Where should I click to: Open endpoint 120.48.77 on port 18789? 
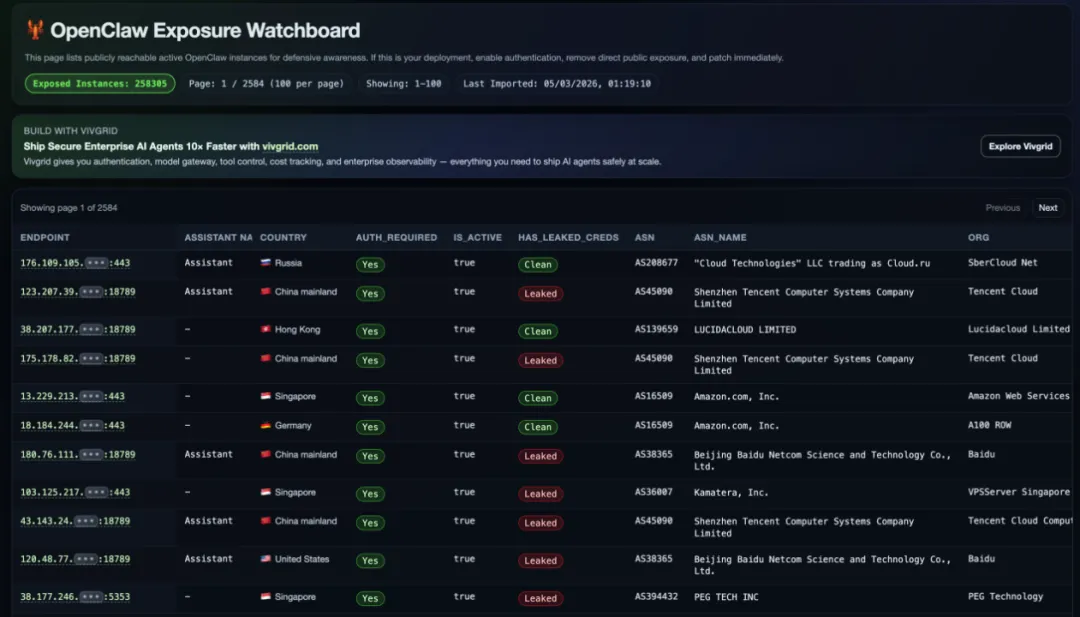(75, 559)
